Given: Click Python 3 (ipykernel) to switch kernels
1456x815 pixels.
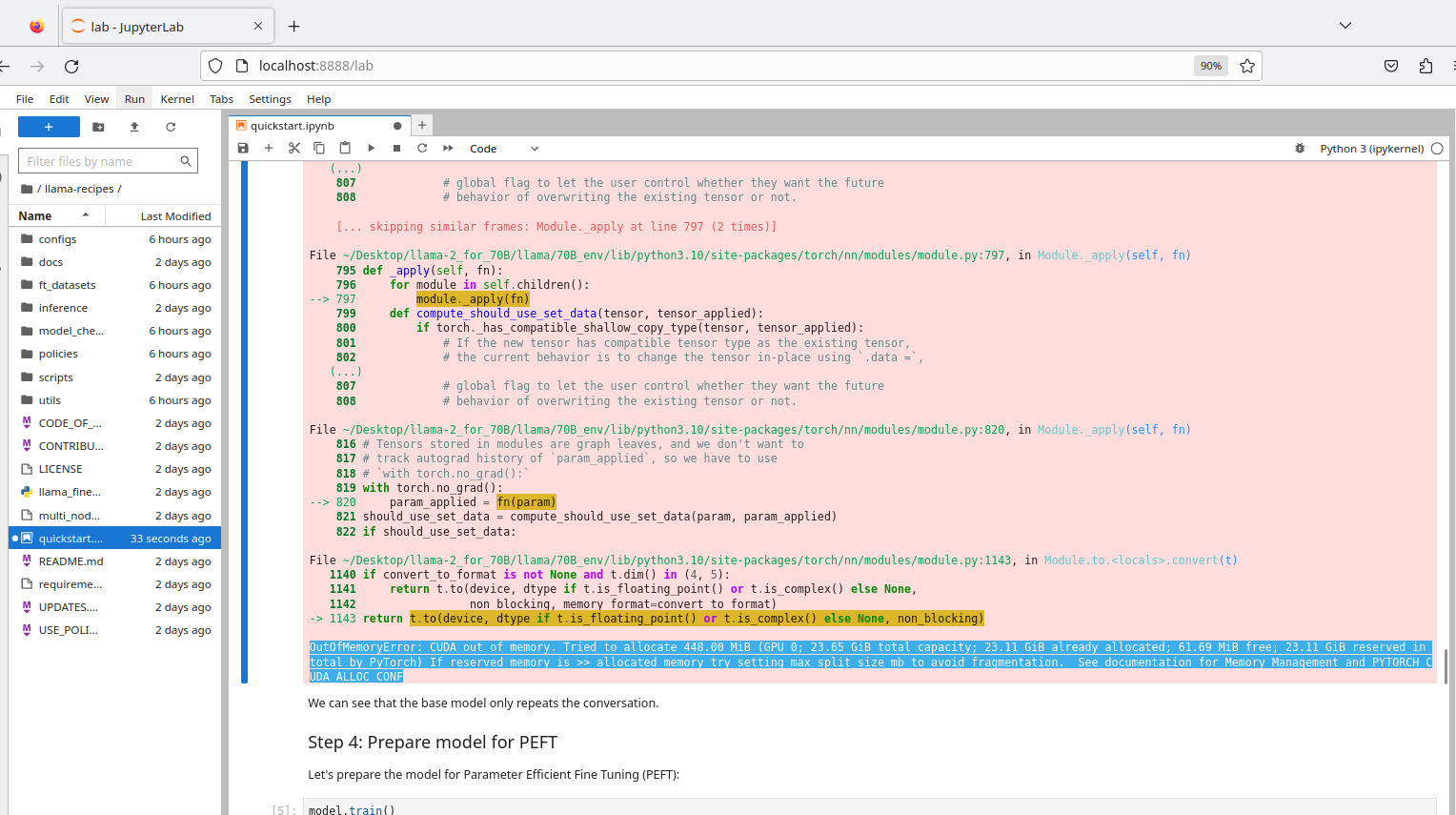Looking at the screenshot, I should pos(1372,148).
